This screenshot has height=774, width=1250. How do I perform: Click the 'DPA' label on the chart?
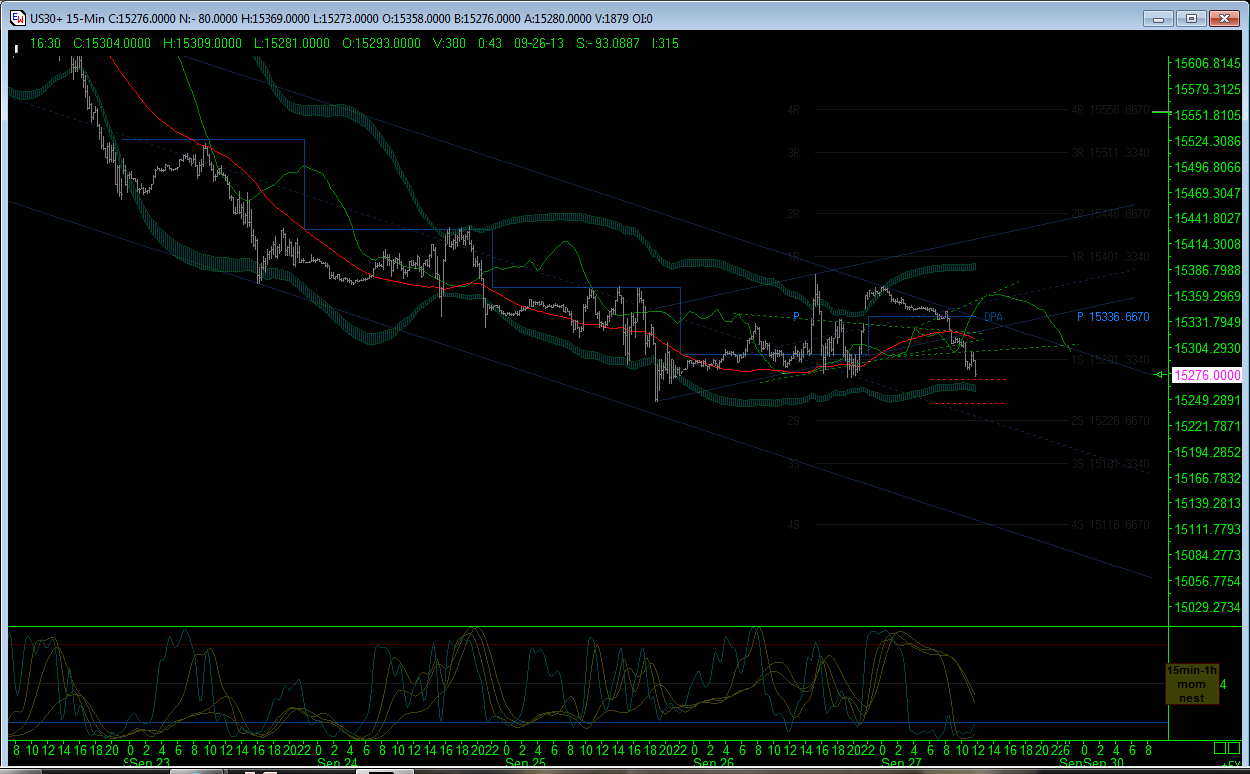click(x=993, y=317)
